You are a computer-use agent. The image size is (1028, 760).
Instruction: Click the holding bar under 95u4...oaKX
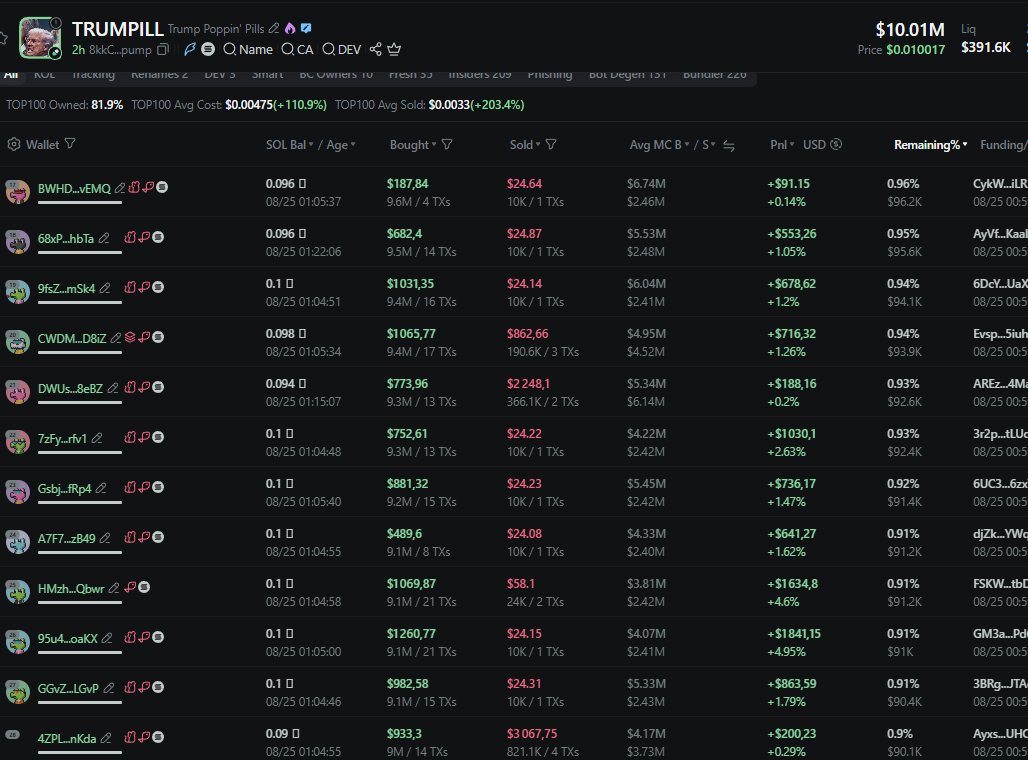[x=79, y=652]
